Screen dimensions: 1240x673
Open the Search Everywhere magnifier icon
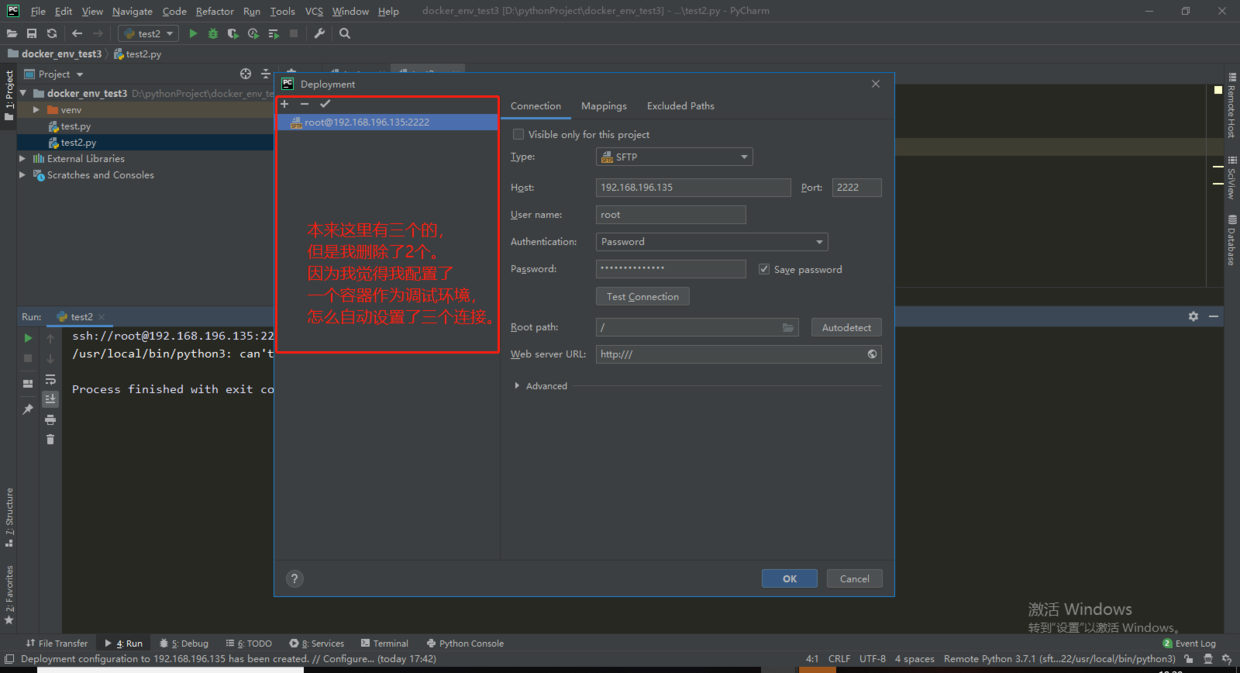345,33
